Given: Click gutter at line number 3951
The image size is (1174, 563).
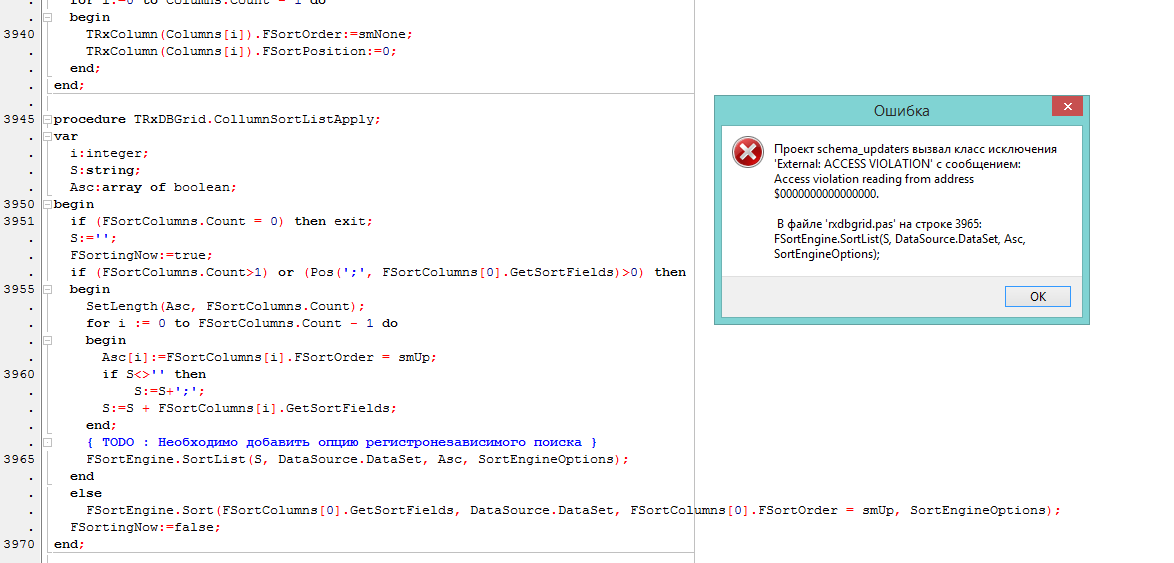Looking at the screenshot, I should click(20, 221).
